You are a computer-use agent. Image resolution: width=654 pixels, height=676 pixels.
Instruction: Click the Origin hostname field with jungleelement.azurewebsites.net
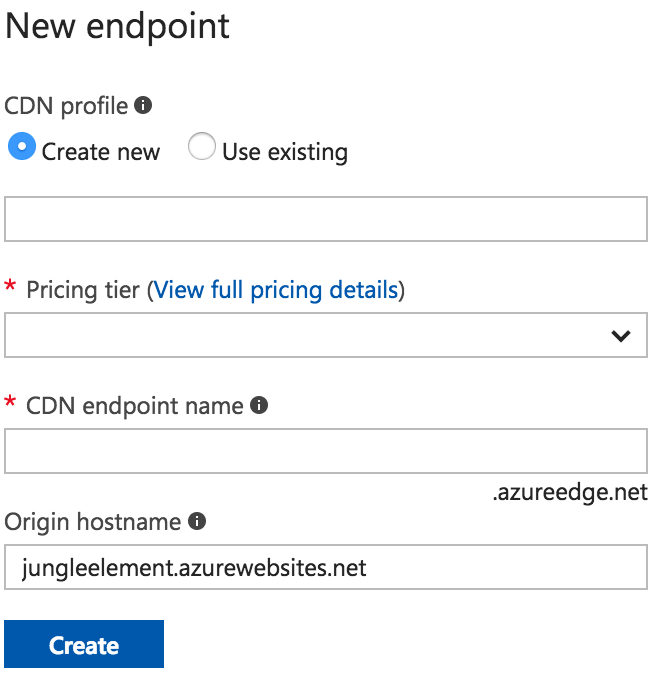326,567
